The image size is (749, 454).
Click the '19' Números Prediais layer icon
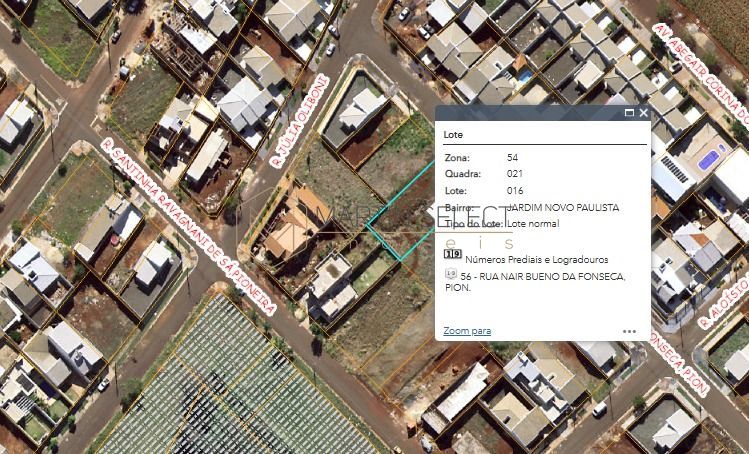(x=452, y=258)
